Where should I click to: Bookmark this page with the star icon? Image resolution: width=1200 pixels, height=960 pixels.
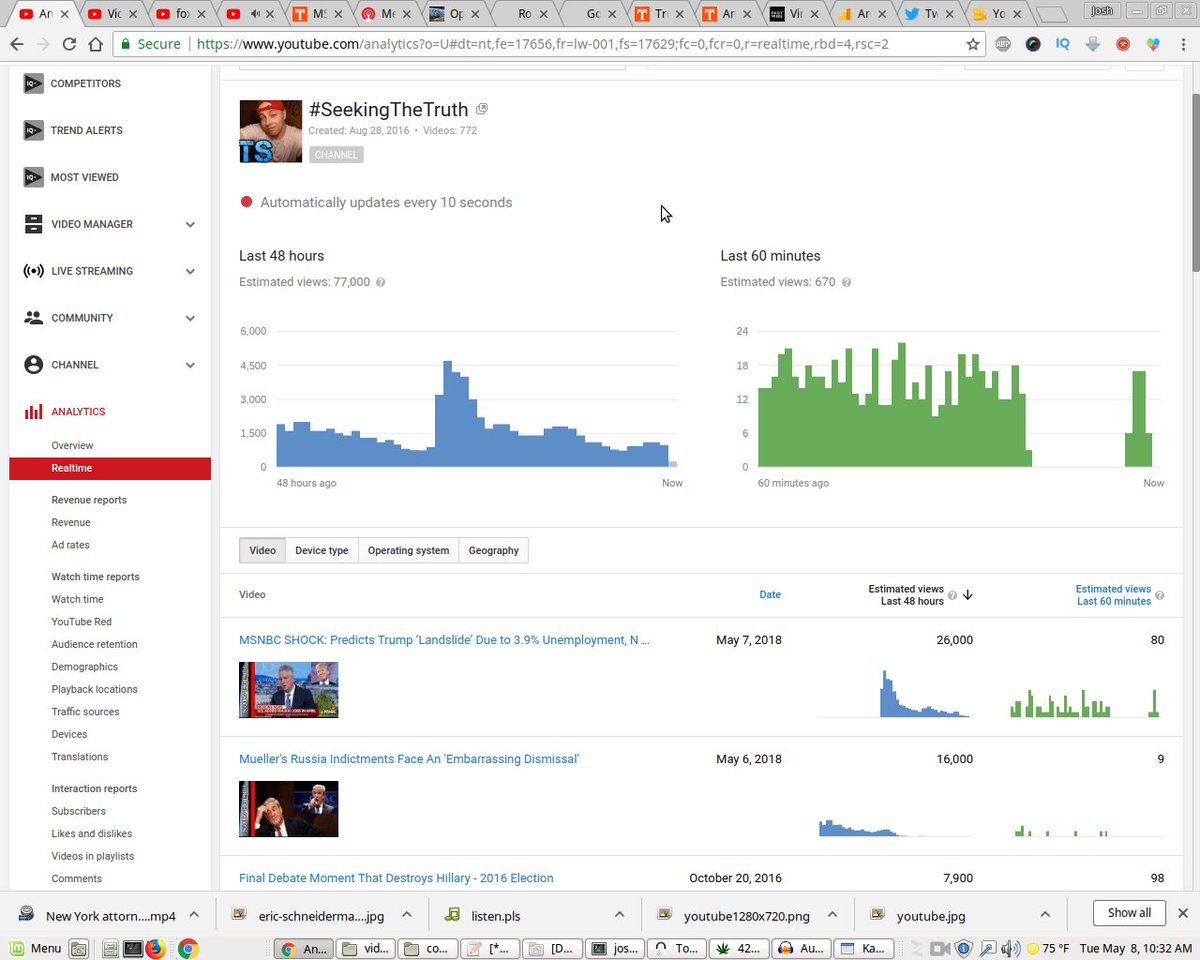(x=972, y=44)
